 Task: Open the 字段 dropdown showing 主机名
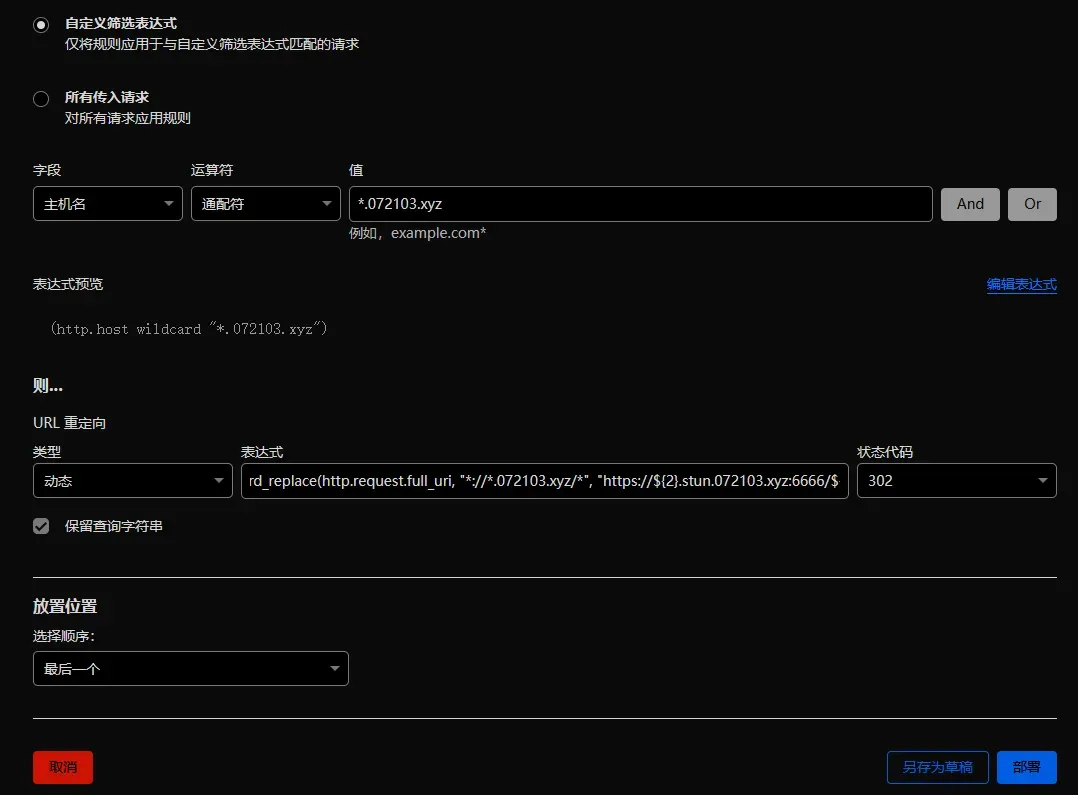[107, 204]
